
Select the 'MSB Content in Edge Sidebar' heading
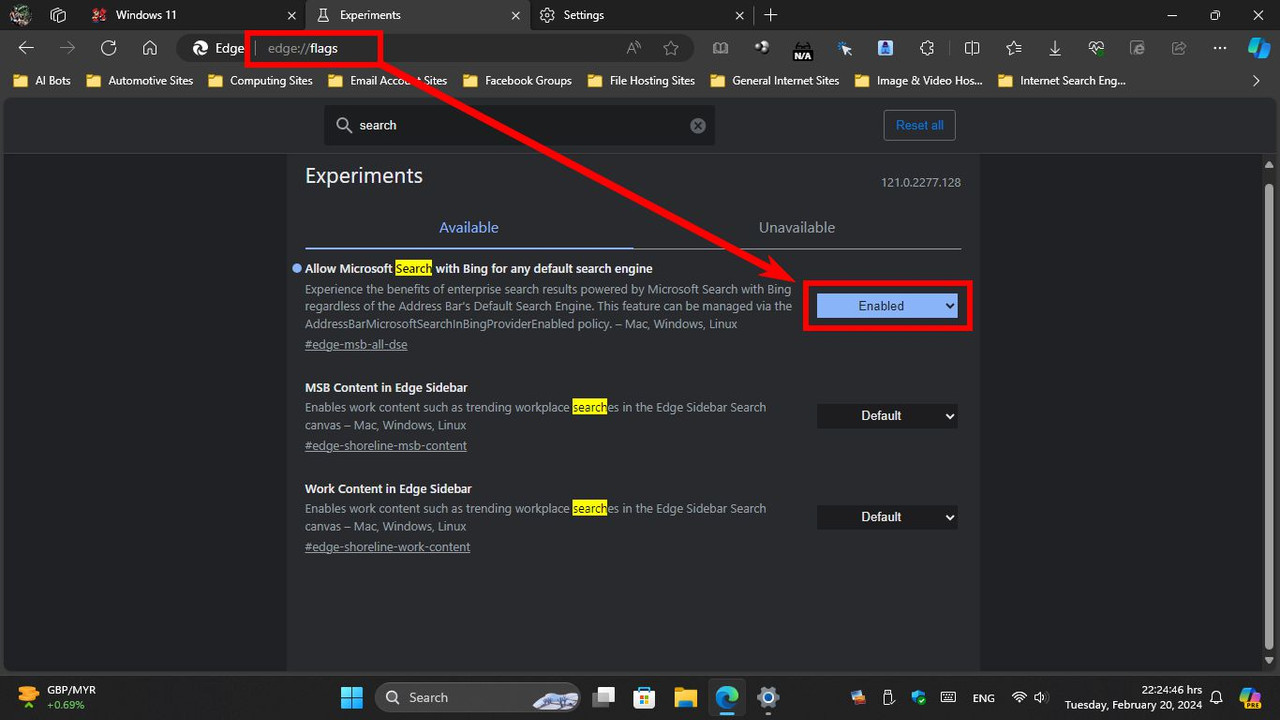386,387
